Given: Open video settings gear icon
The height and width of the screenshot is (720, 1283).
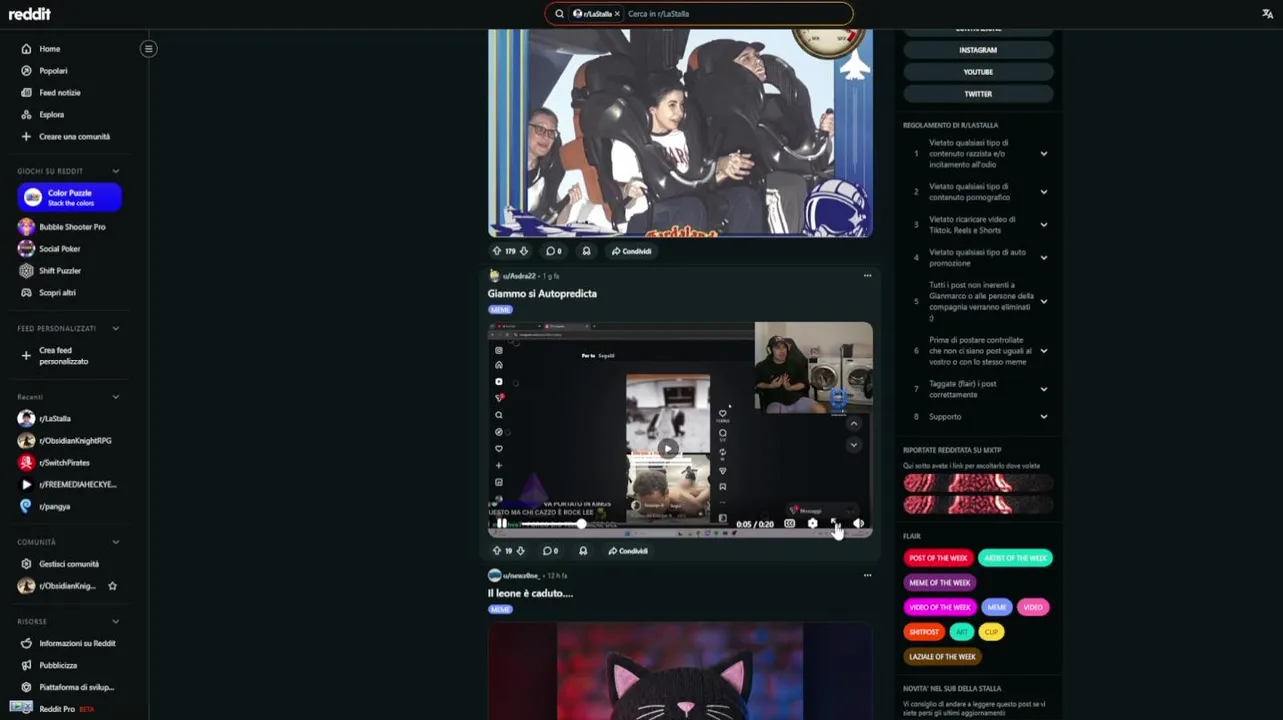Looking at the screenshot, I should point(812,523).
